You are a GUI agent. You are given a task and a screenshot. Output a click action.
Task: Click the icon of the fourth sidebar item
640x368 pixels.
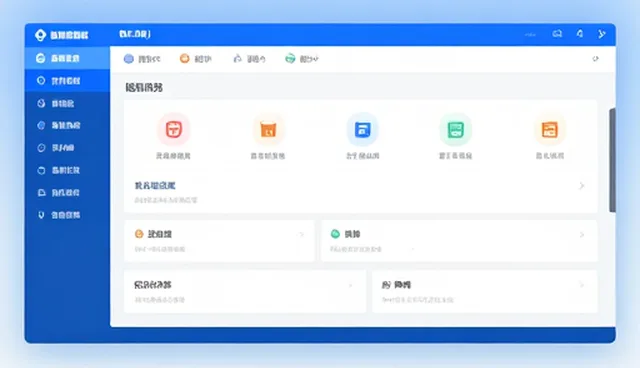[41, 125]
